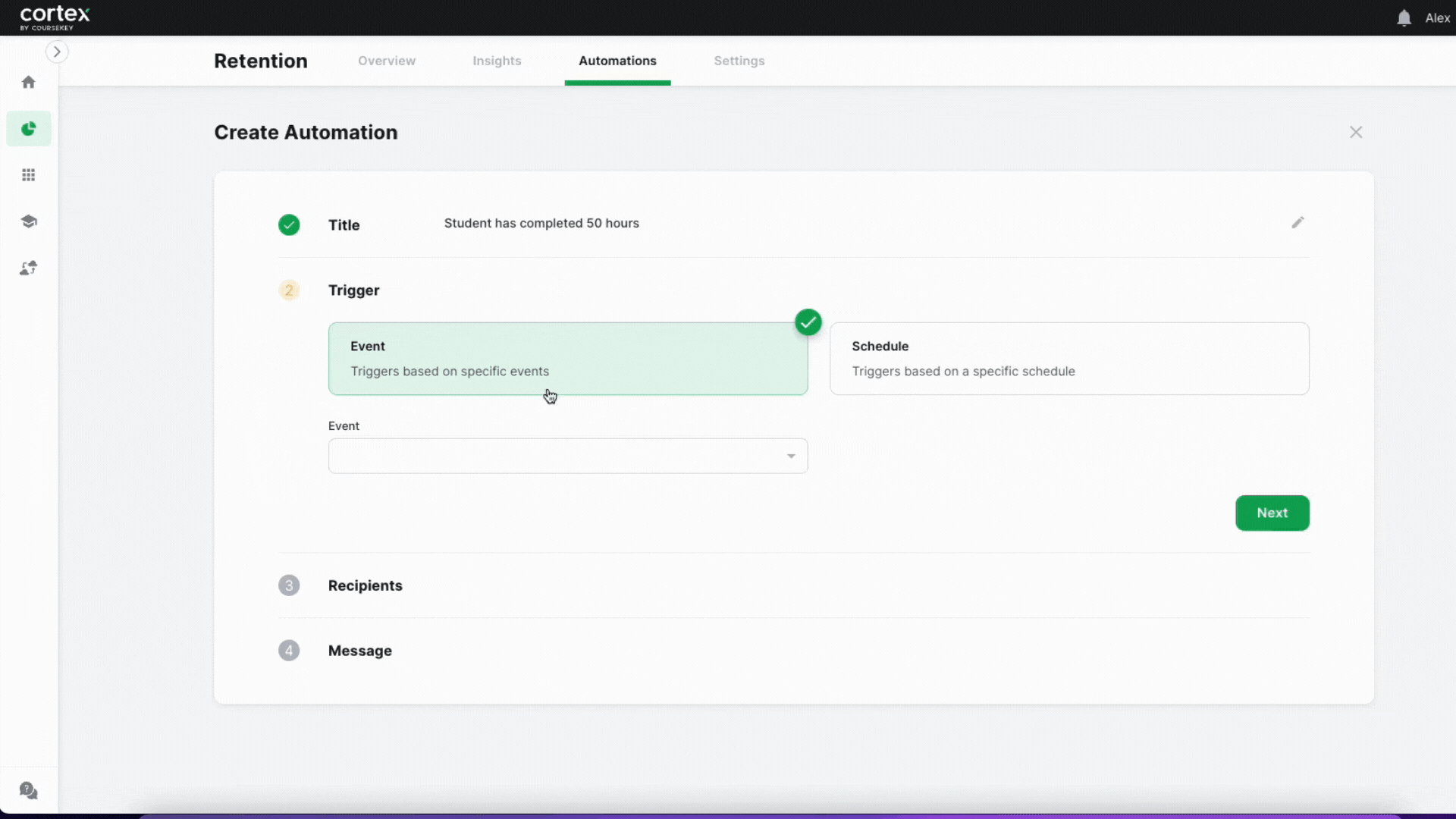Image resolution: width=1456 pixels, height=819 pixels.
Task: Expand the Message step section
Action: (359, 651)
